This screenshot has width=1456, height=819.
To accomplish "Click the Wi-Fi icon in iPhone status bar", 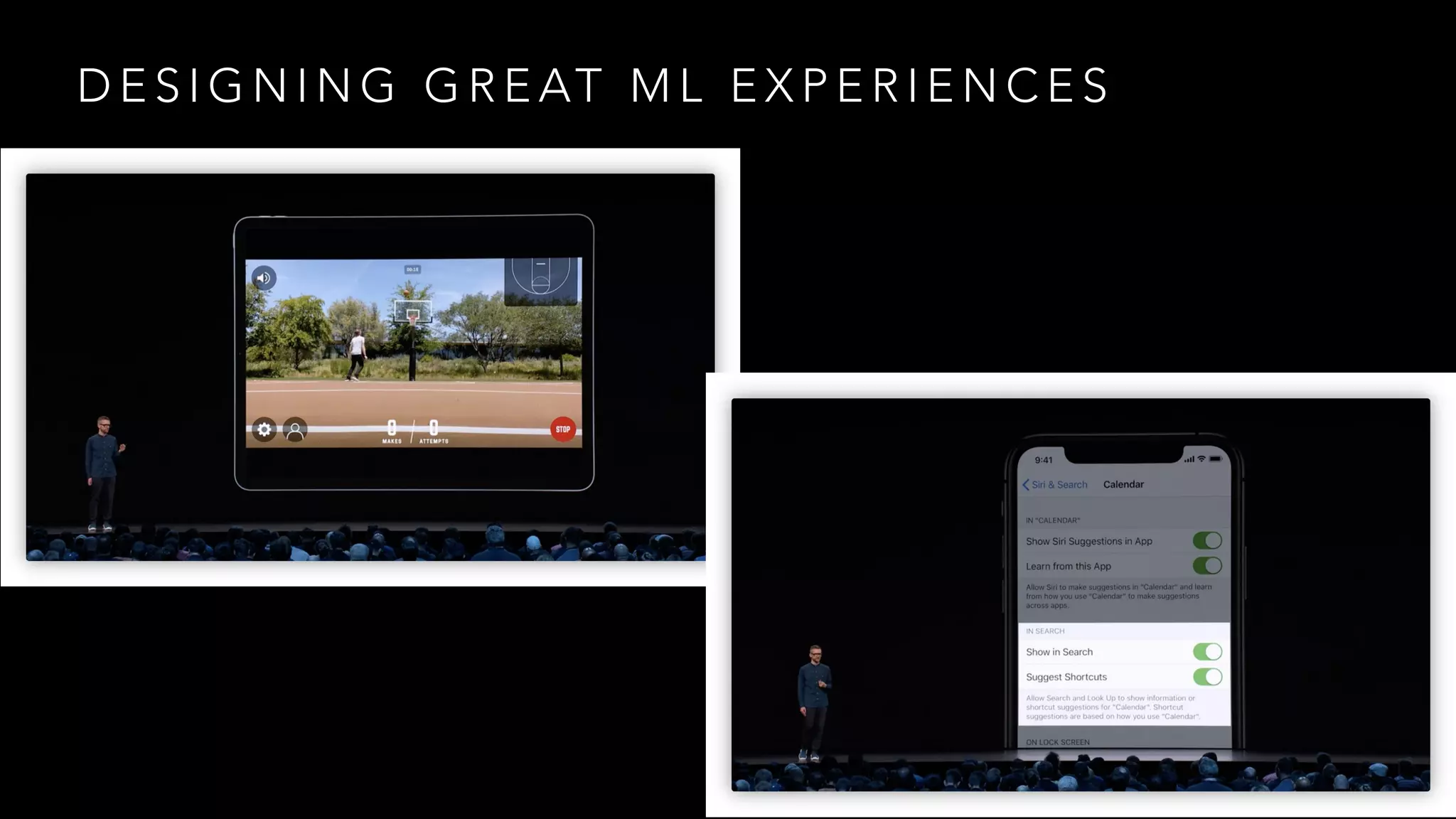I will (1201, 459).
